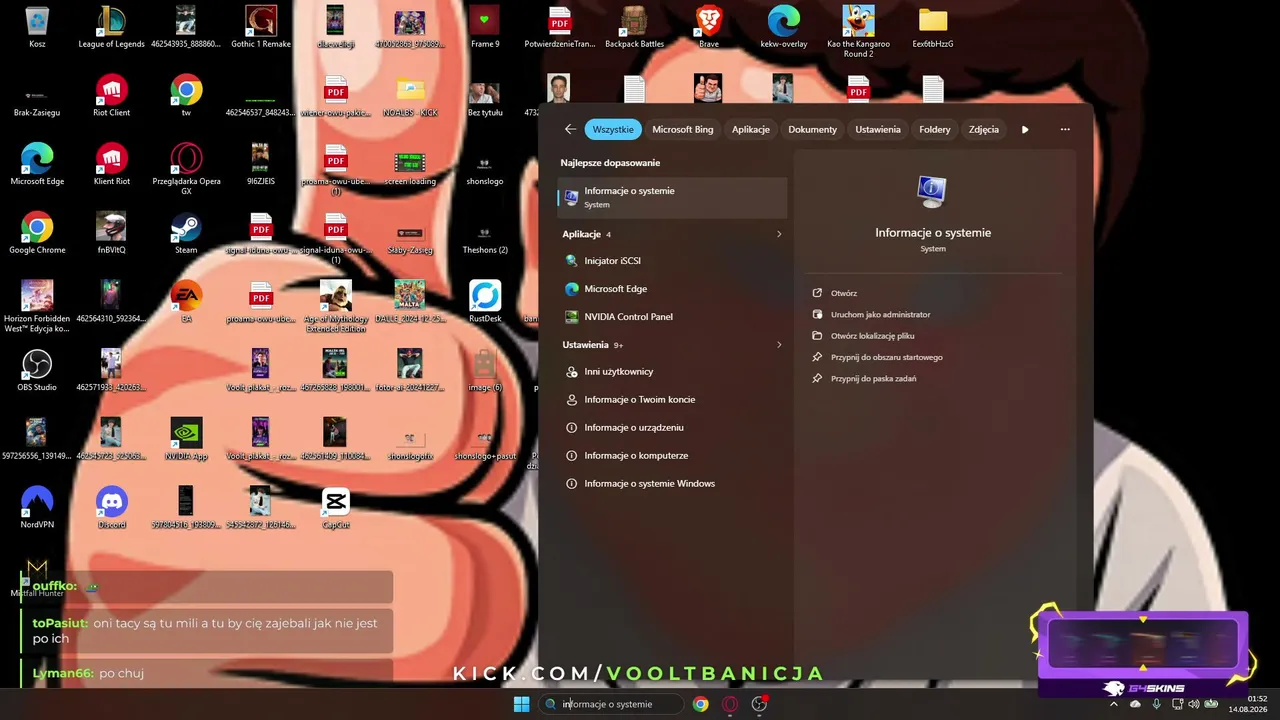Select the 'image (6)' desktop file
Screen dimensions: 1280x720
pyautogui.click(x=485, y=370)
